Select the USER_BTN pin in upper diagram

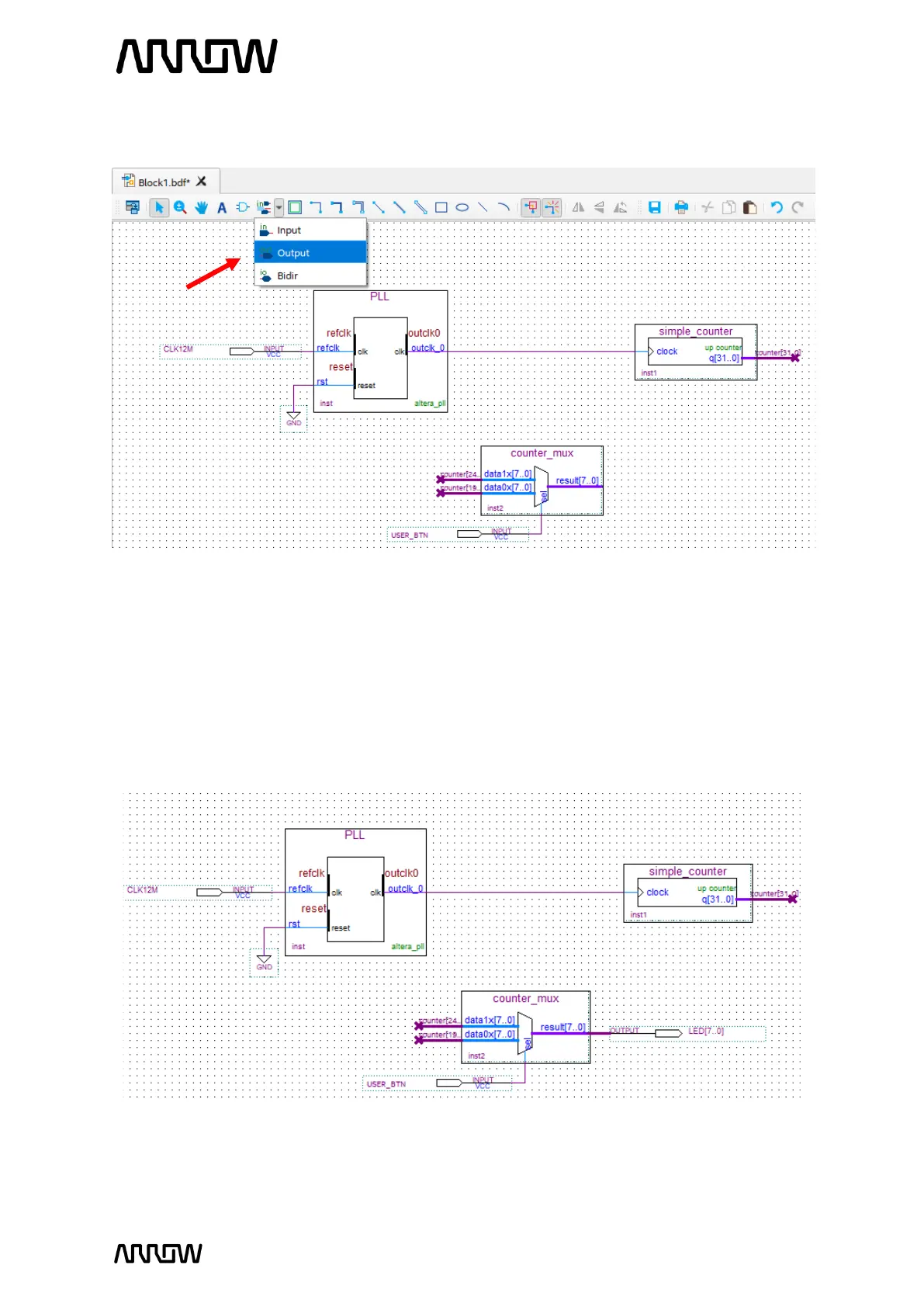click(x=458, y=534)
